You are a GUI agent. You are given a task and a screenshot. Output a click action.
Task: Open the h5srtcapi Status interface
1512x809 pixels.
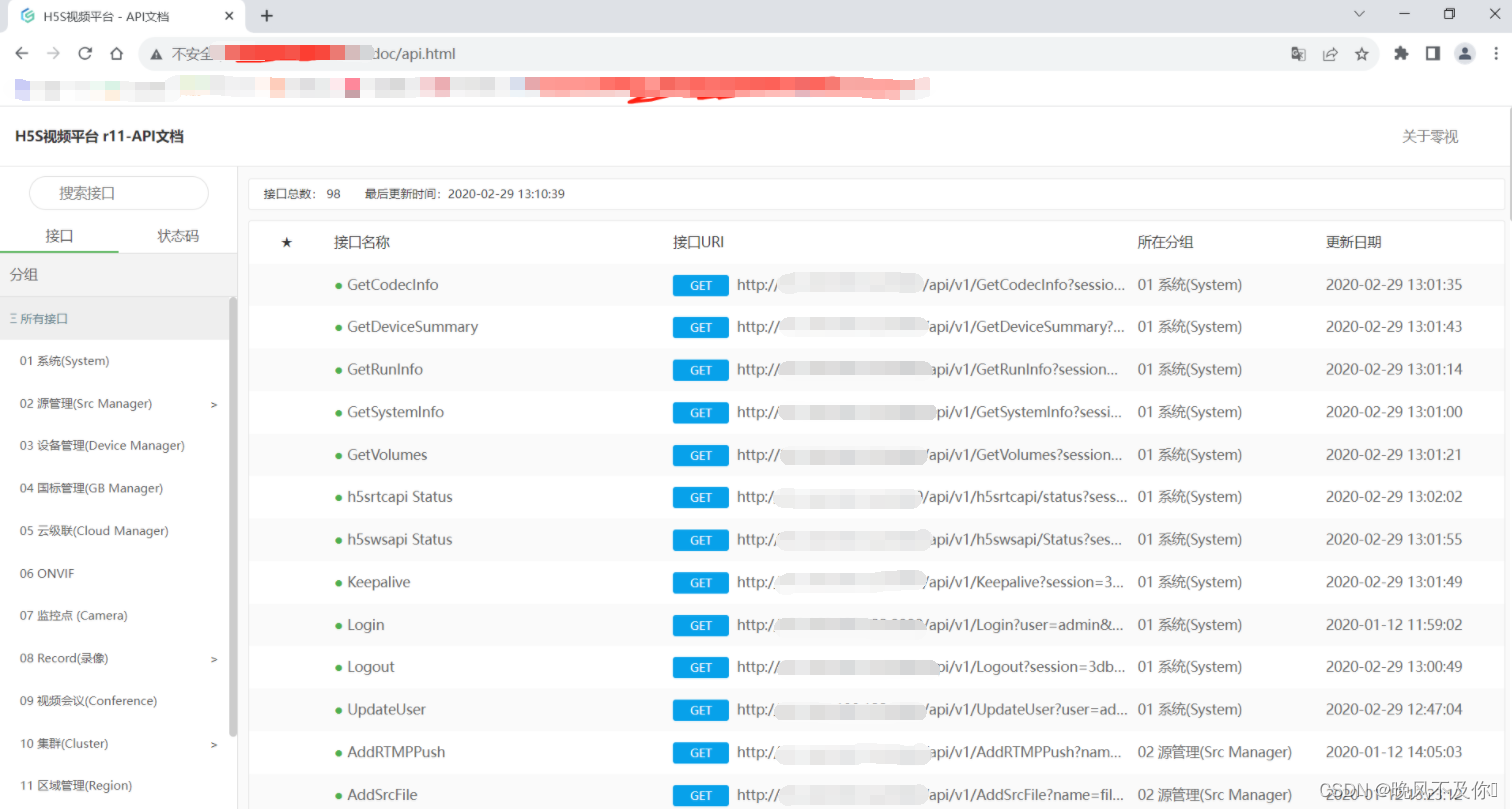click(x=399, y=497)
